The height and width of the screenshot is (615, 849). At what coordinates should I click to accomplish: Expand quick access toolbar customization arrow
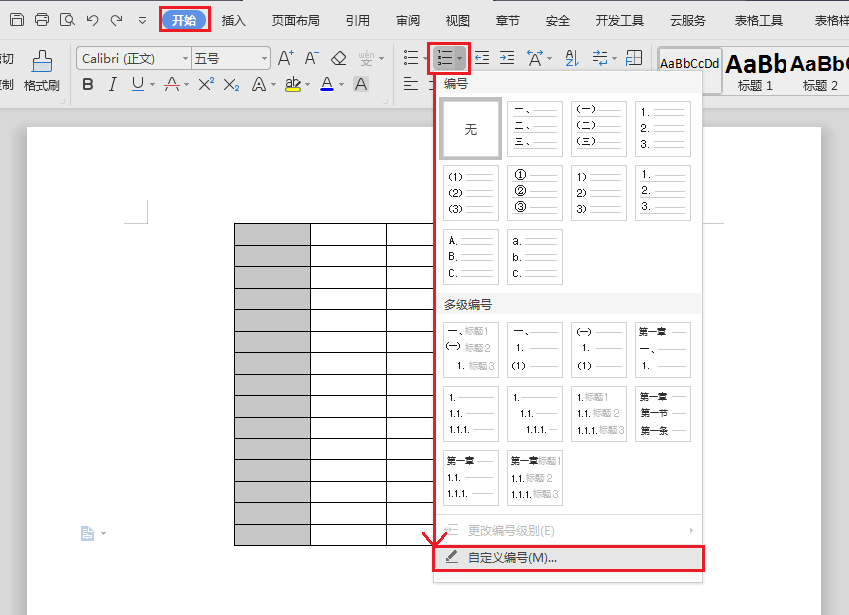142,21
